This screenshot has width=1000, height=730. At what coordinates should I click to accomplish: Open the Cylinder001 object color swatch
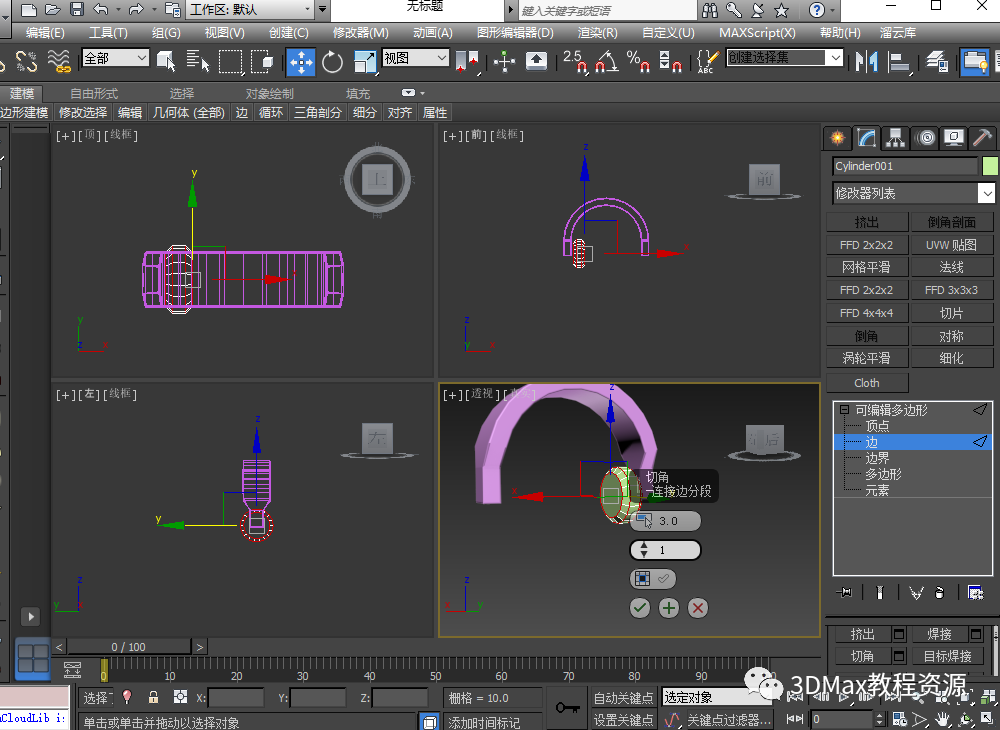point(990,166)
